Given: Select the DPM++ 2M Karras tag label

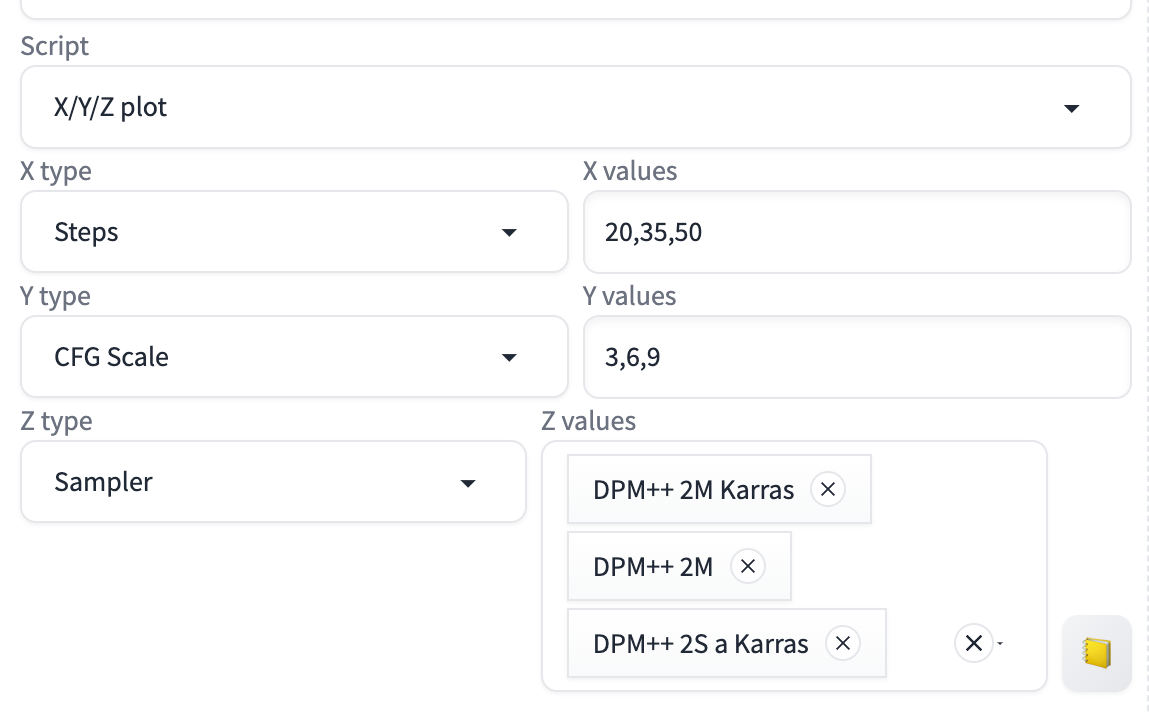Looking at the screenshot, I should click(693, 490).
